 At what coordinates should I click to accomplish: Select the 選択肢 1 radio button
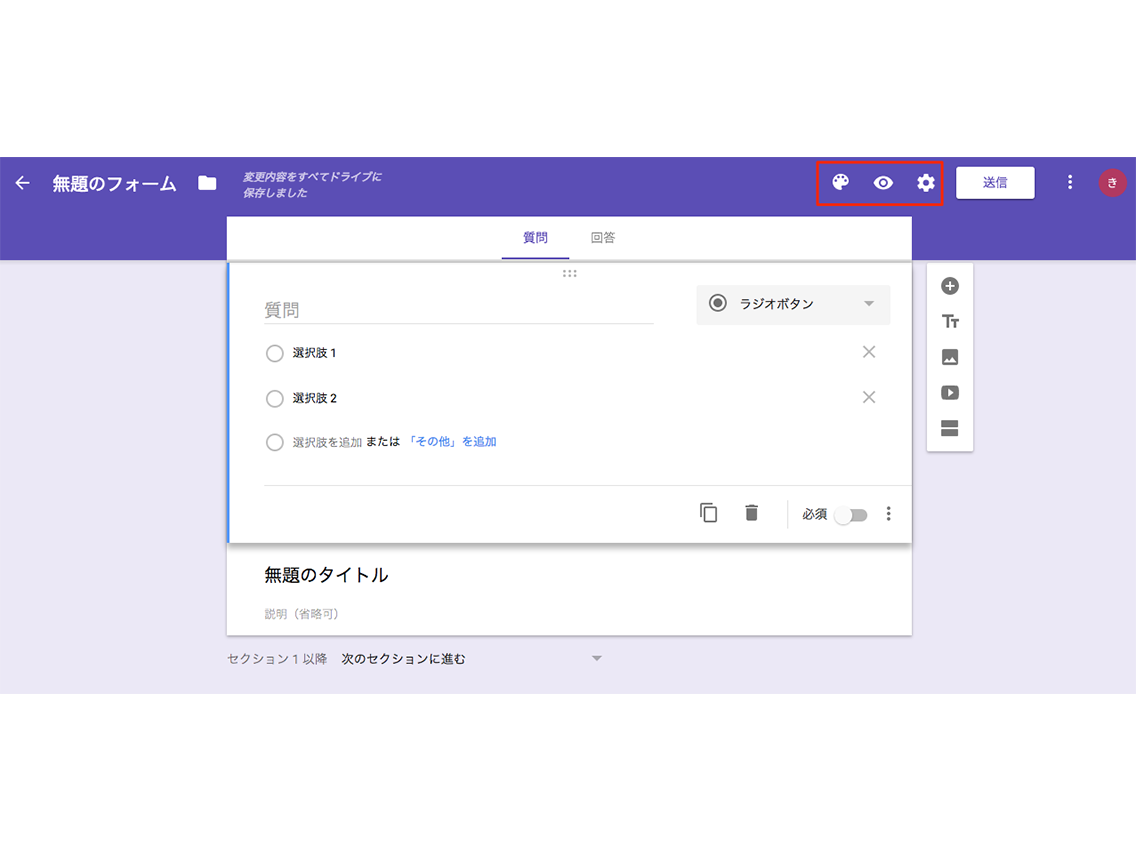275,354
